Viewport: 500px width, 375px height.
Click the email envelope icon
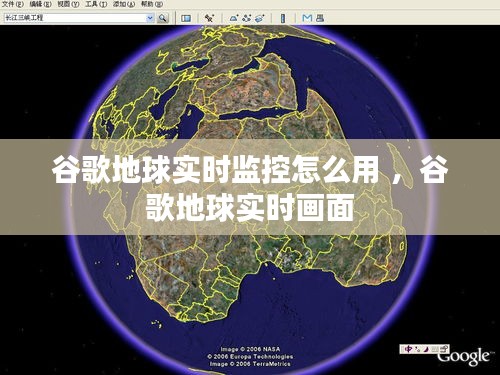[307, 18]
